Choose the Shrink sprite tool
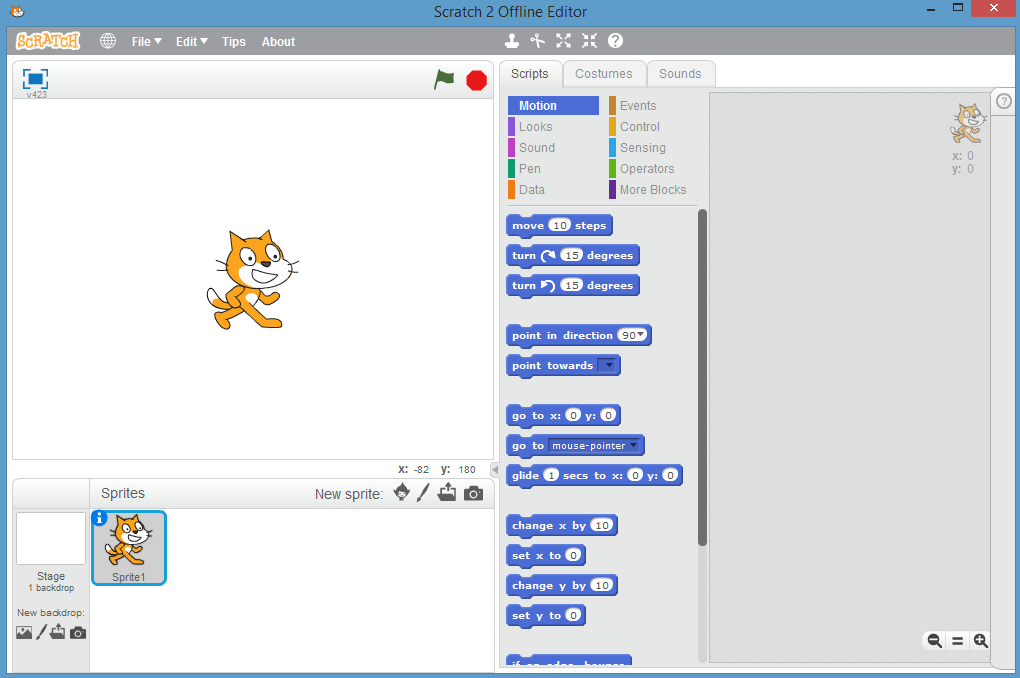1020x678 pixels. [589, 41]
